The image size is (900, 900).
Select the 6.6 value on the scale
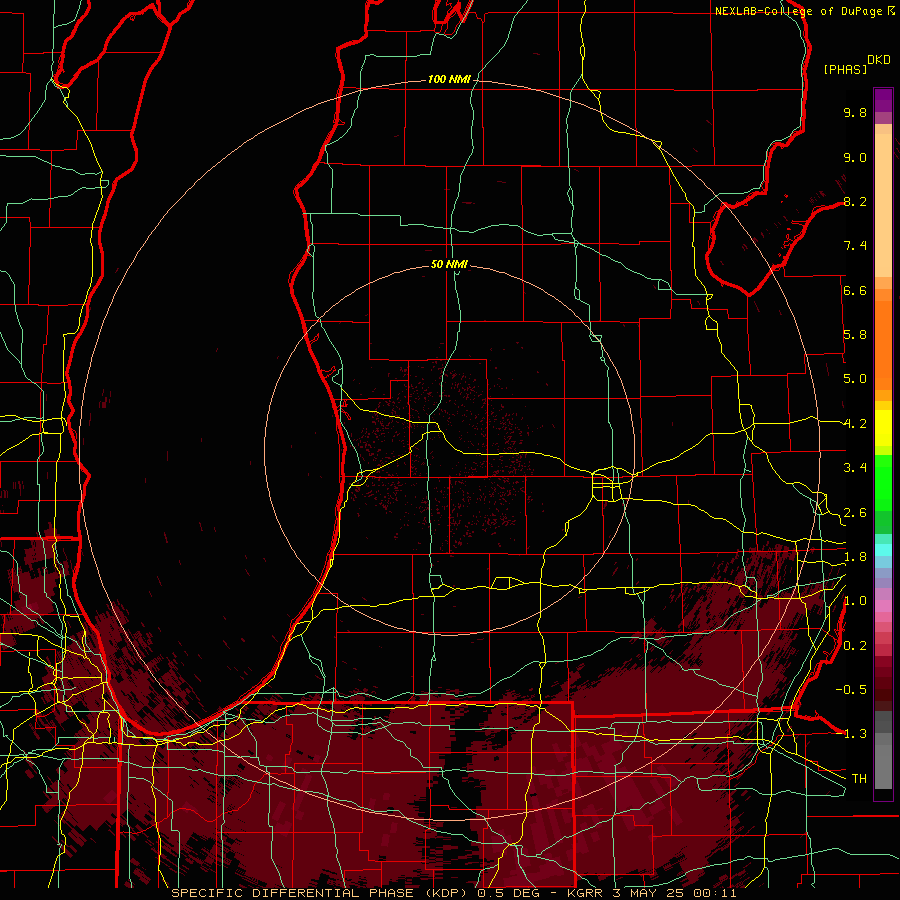[855, 290]
